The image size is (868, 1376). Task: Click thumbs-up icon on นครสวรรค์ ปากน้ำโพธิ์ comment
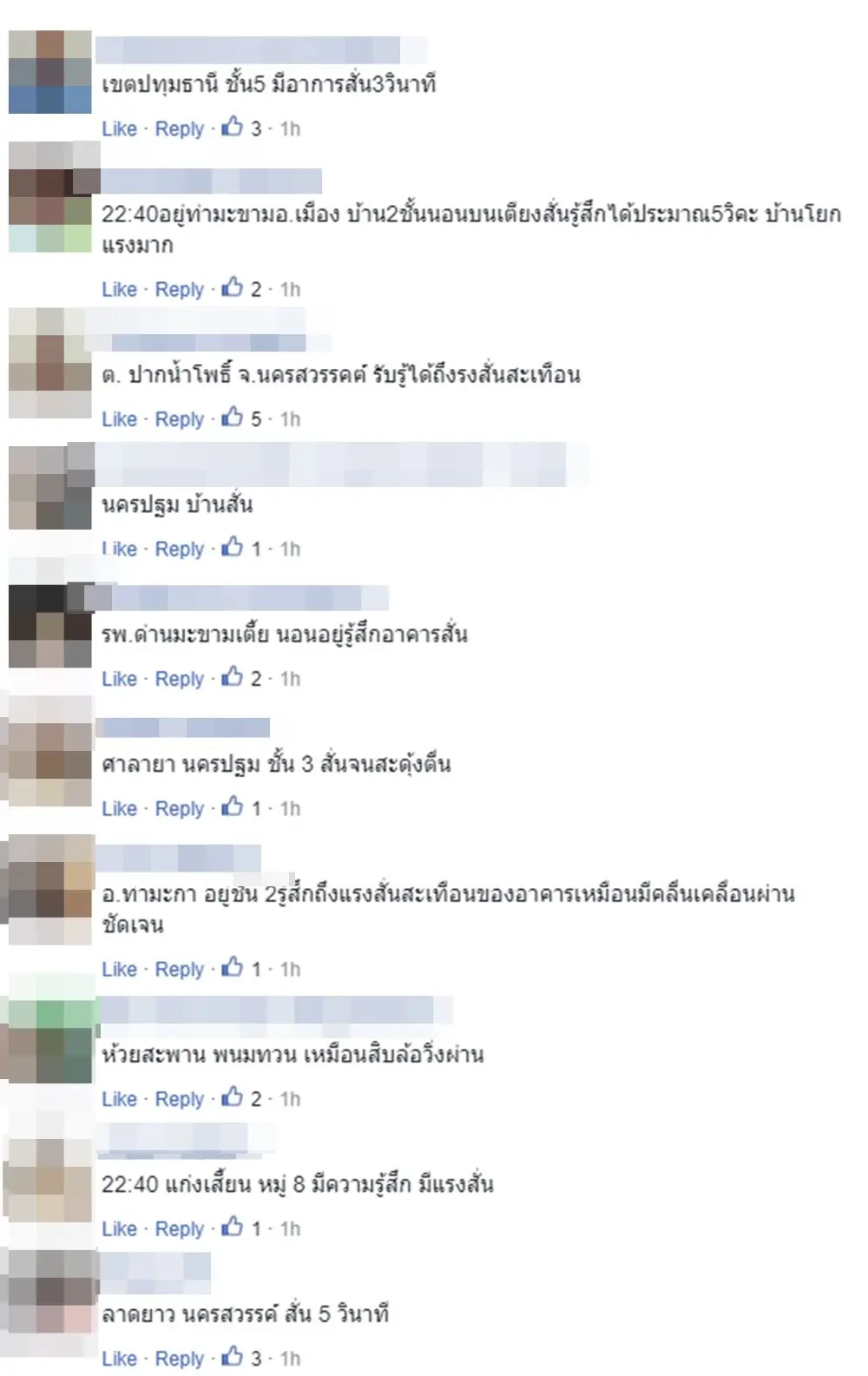[232, 418]
